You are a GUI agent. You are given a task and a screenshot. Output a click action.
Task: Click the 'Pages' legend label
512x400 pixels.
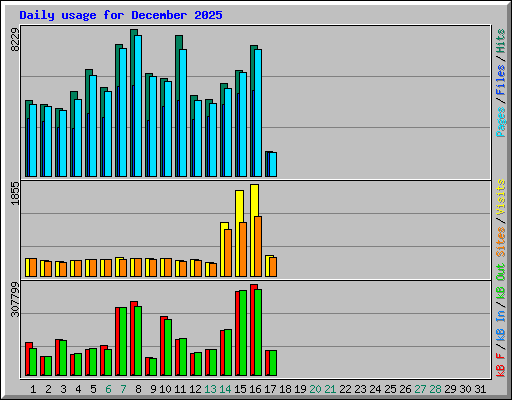pos(501,122)
